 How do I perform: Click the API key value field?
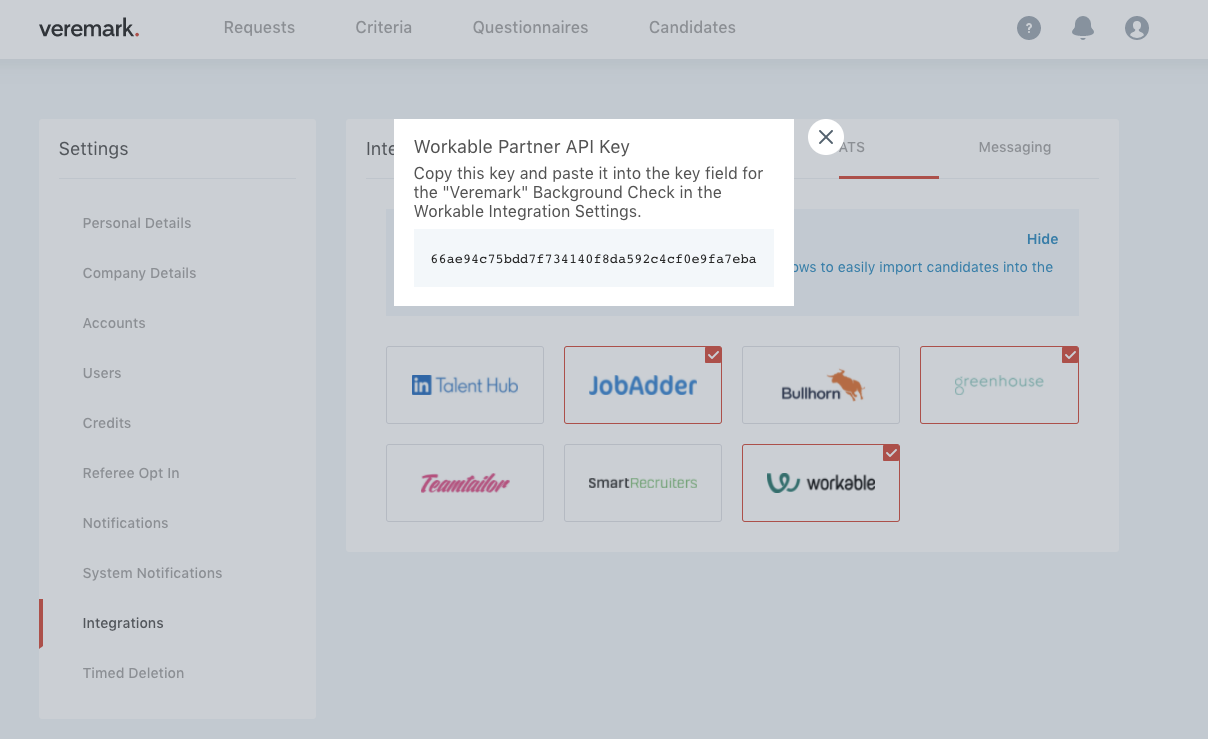point(594,258)
